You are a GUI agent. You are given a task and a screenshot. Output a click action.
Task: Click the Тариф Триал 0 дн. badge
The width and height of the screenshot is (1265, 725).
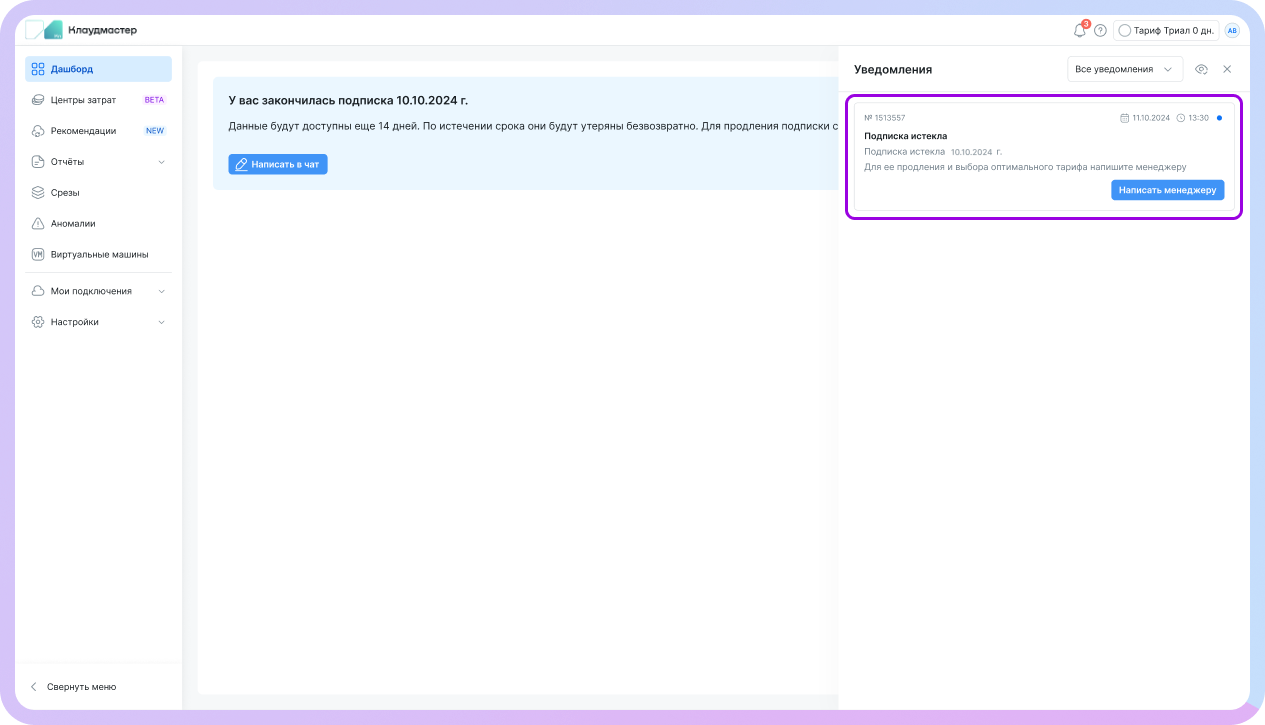pos(1166,31)
